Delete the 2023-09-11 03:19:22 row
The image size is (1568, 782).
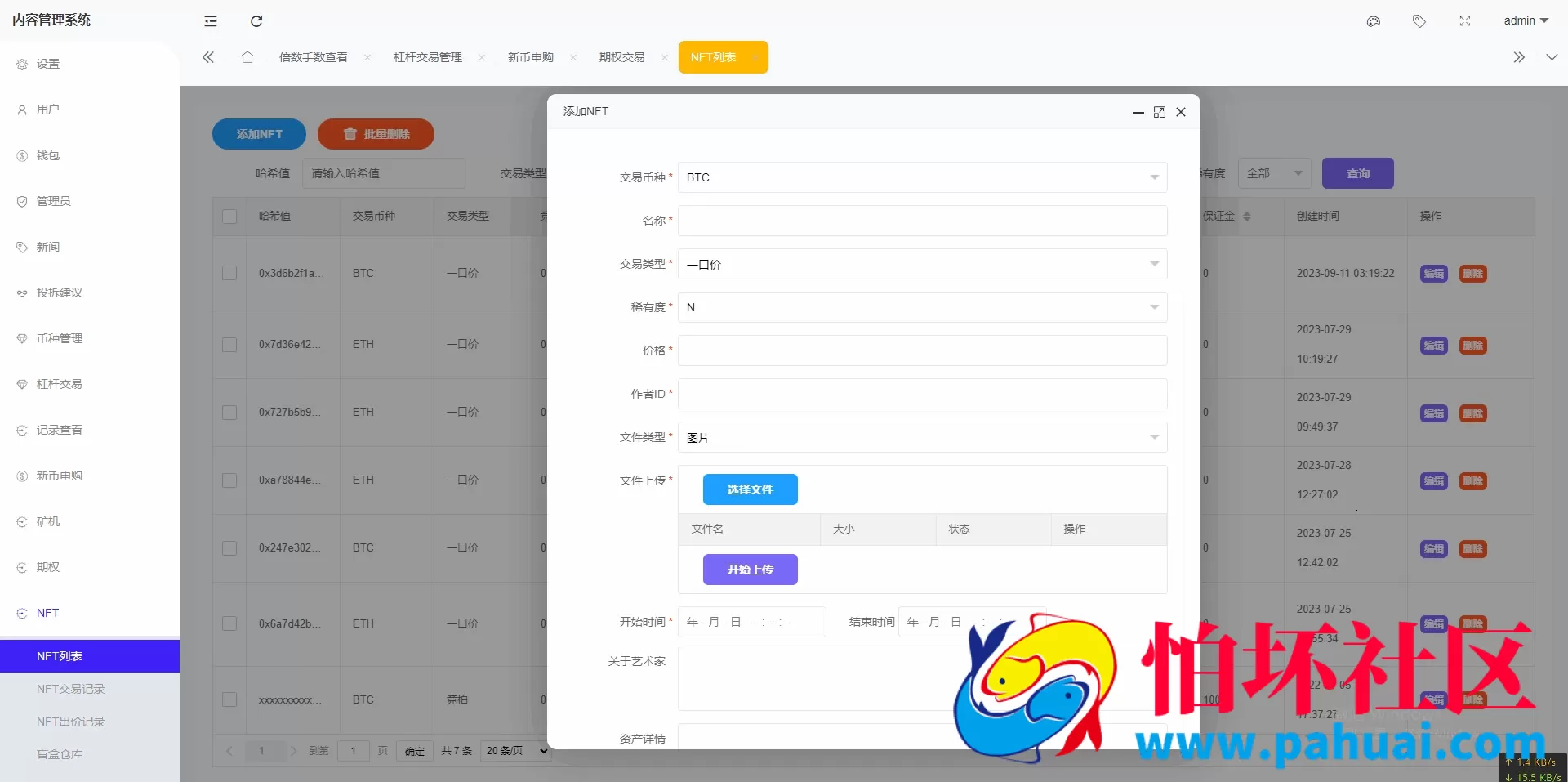pos(1473,274)
